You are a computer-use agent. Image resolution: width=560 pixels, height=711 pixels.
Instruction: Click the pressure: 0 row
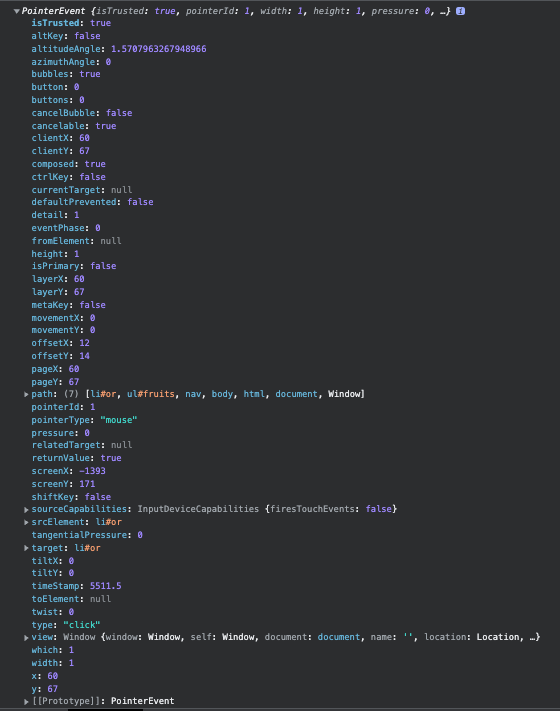[x=60, y=433]
